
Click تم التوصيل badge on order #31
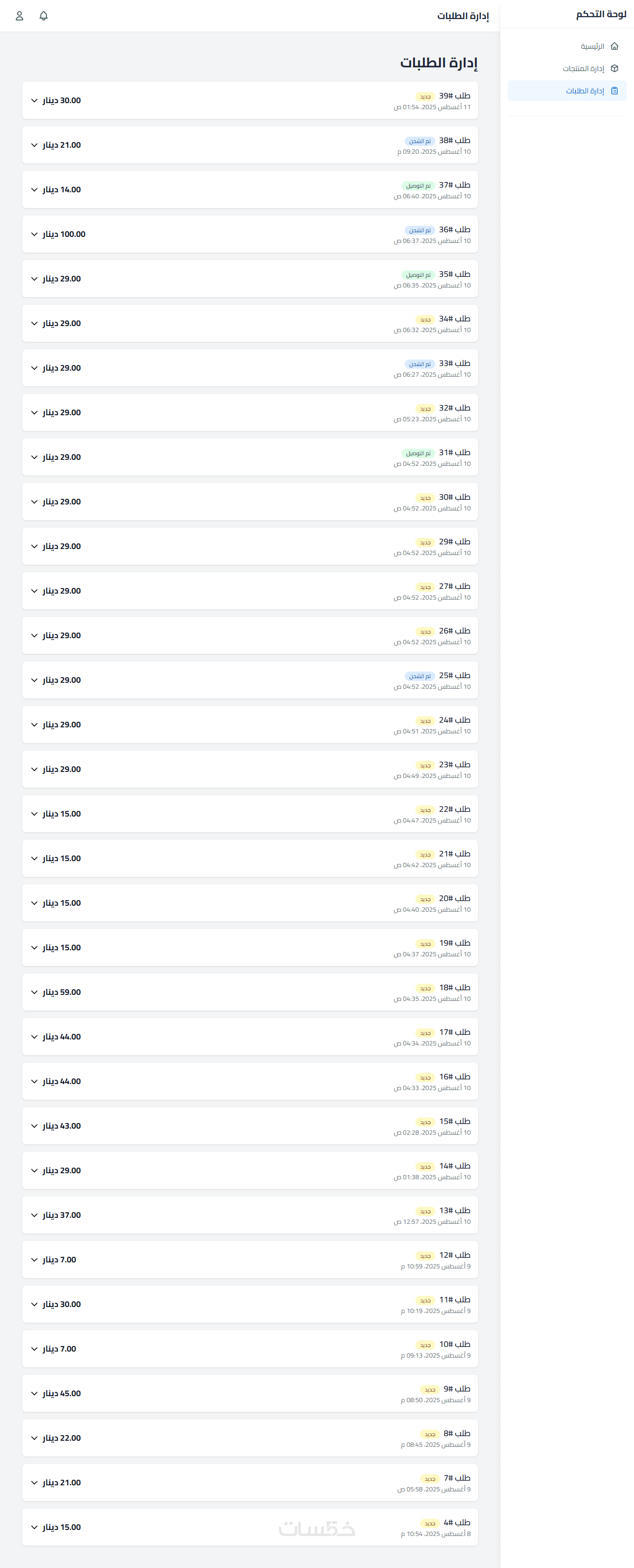418,453
